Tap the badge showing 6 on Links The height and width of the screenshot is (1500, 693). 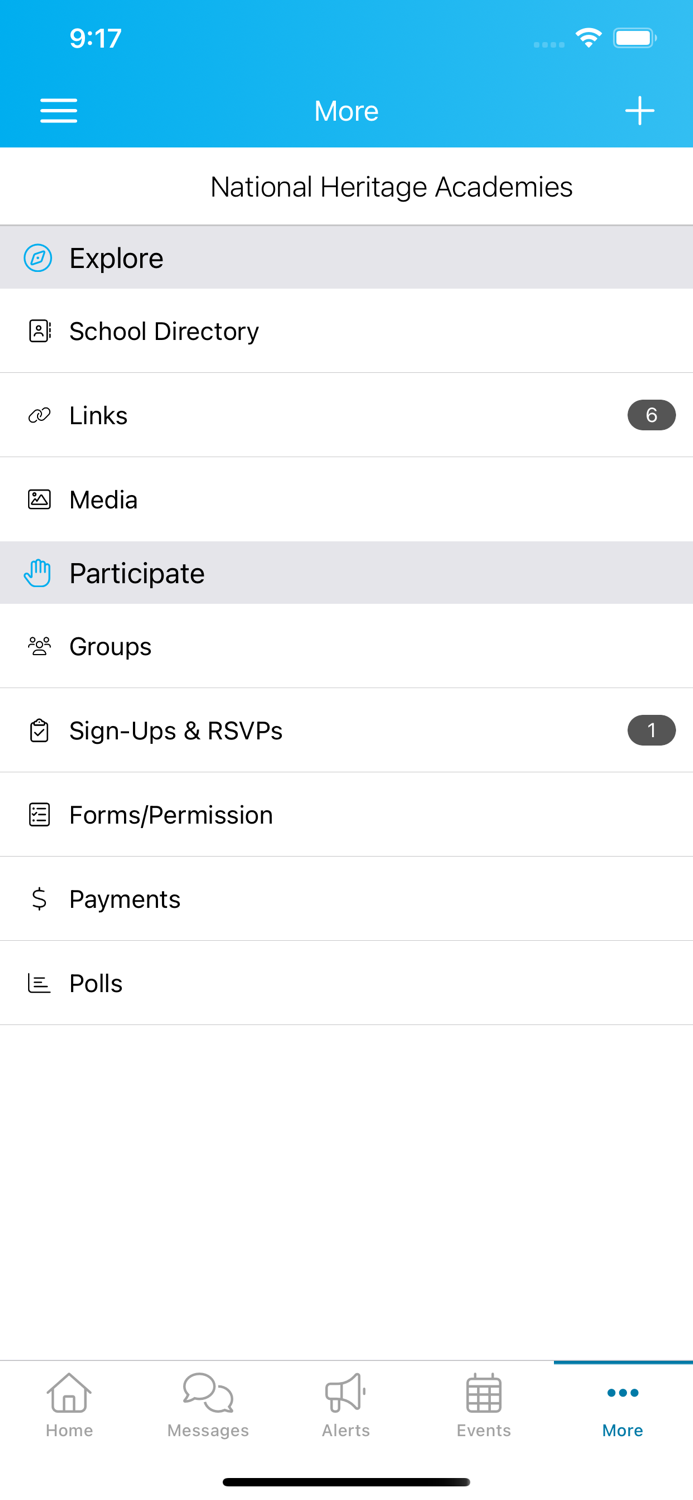coord(651,415)
